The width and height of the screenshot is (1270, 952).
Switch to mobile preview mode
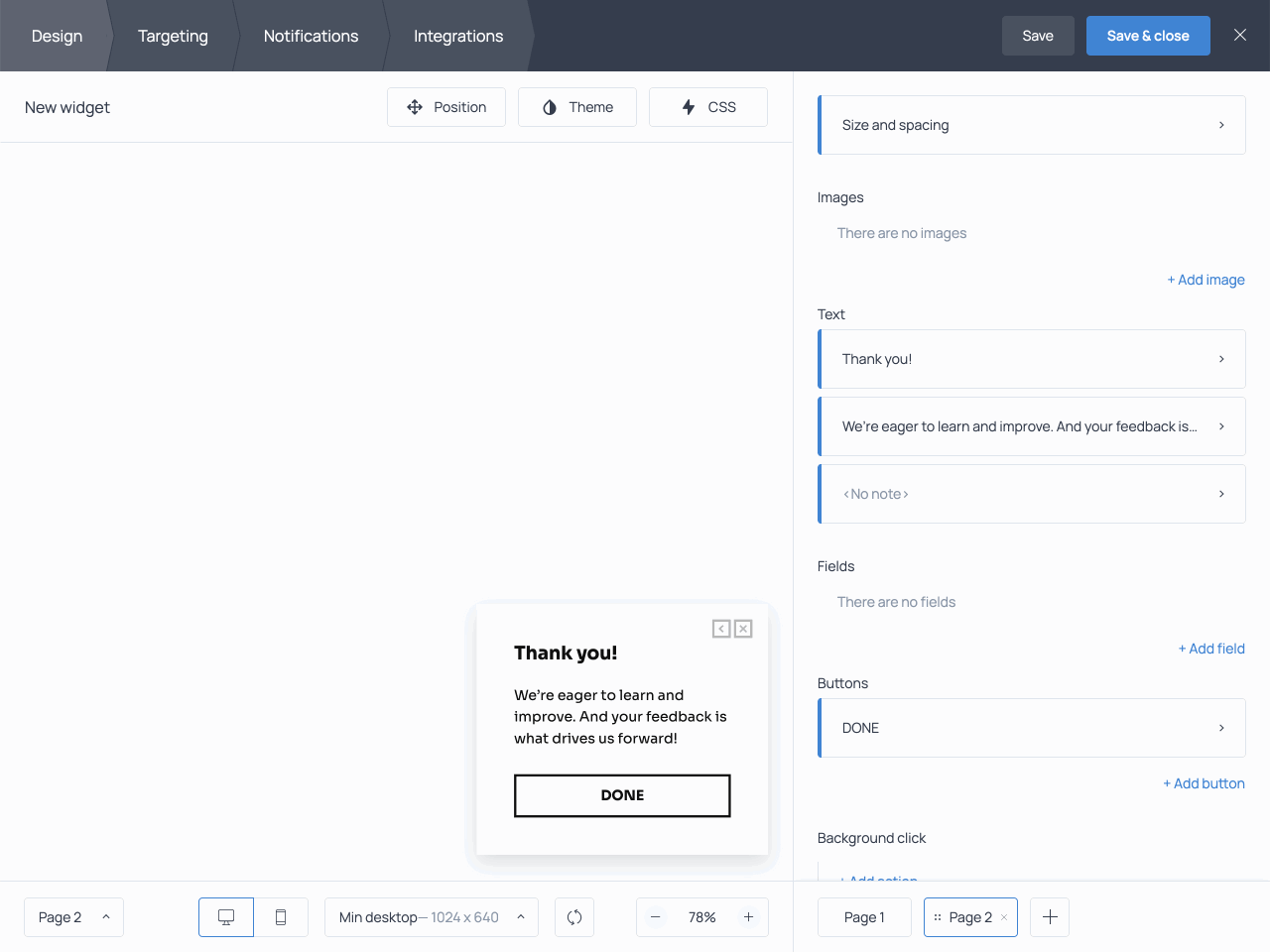point(281,917)
